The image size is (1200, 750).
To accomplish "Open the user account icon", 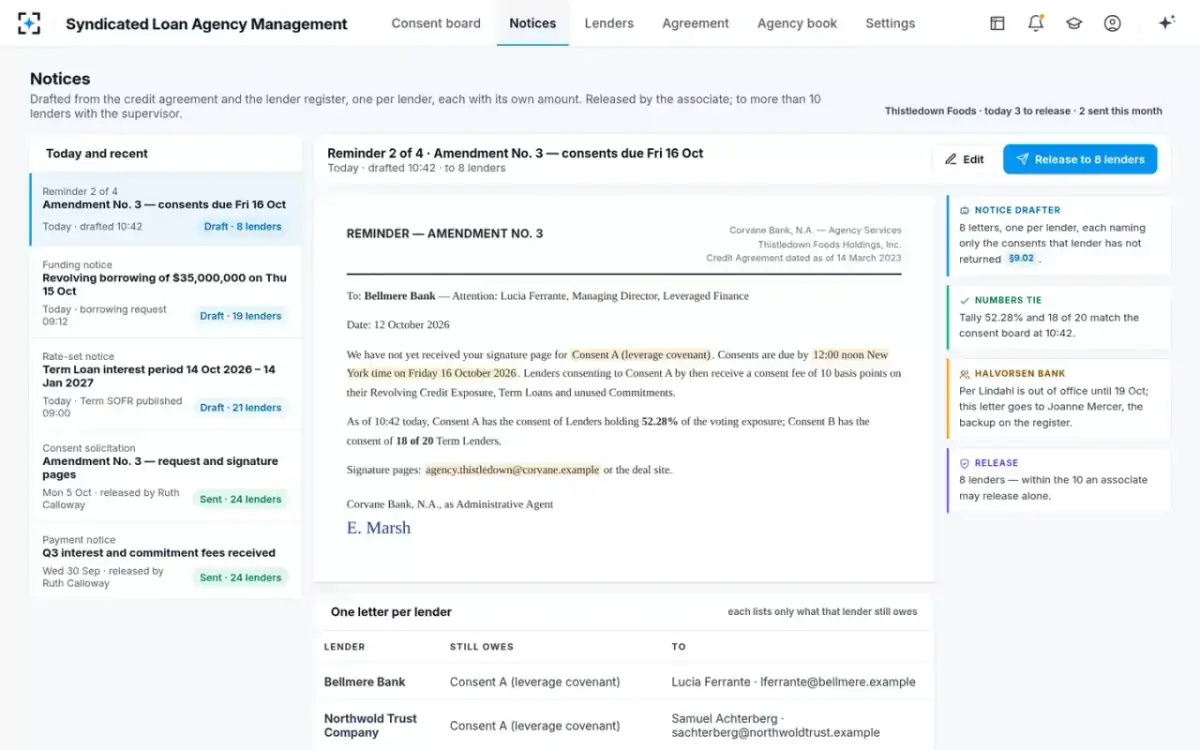I will click(x=1112, y=23).
